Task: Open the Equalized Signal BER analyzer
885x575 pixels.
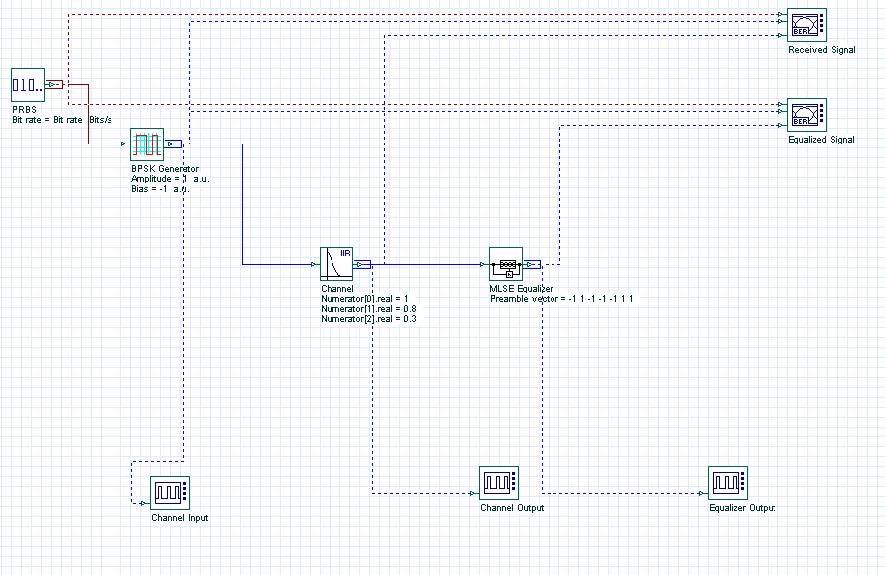Action: tap(805, 115)
